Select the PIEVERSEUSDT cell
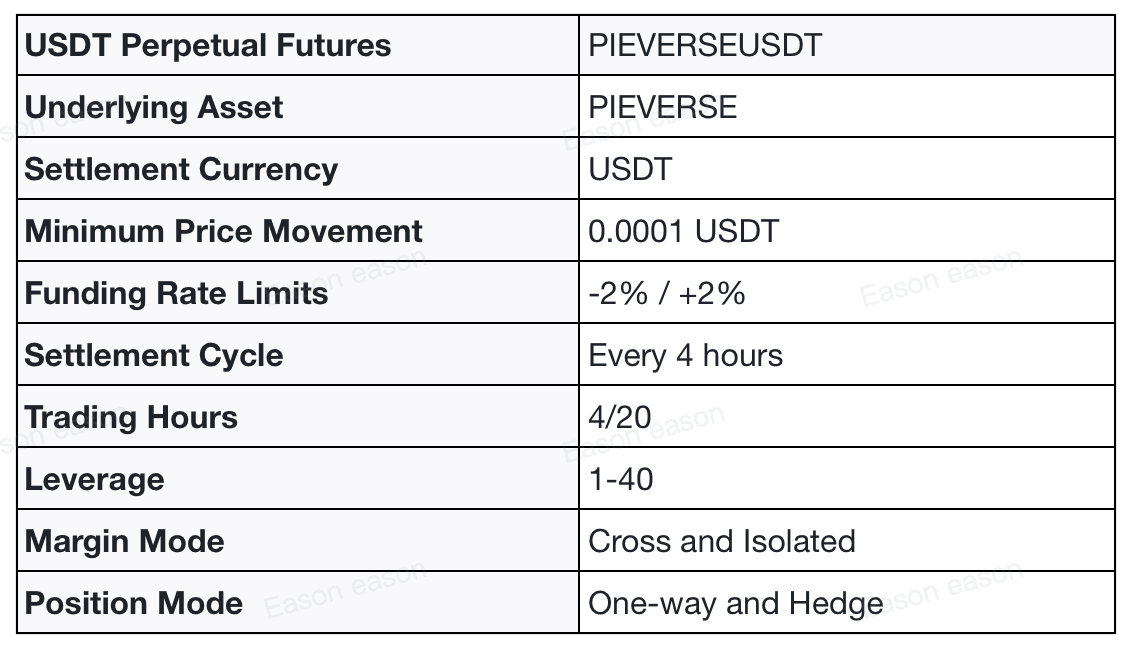This screenshot has width=1134, height=648. pyautogui.click(x=705, y=46)
